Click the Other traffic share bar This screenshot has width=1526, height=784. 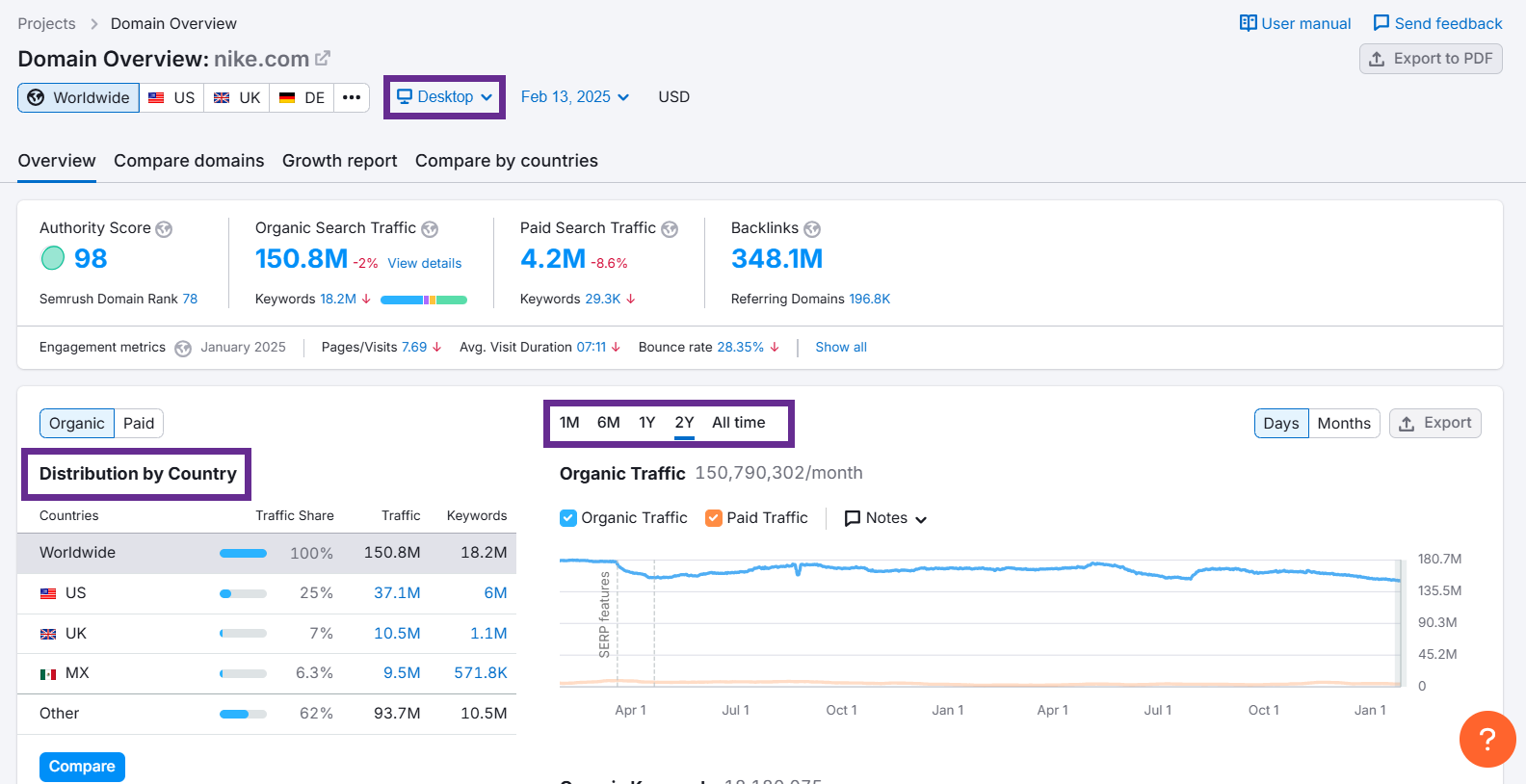pos(243,715)
